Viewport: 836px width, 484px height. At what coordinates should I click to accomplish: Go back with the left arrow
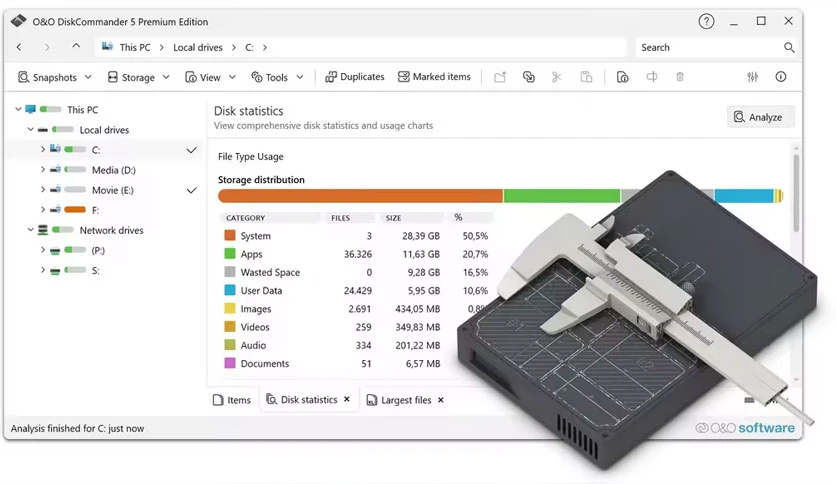pos(19,47)
